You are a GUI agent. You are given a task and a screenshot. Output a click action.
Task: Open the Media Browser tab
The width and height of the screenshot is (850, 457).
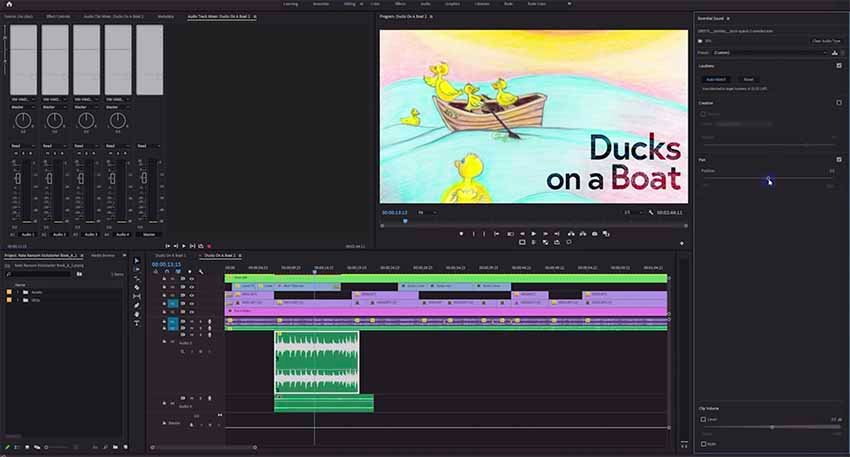coord(103,255)
